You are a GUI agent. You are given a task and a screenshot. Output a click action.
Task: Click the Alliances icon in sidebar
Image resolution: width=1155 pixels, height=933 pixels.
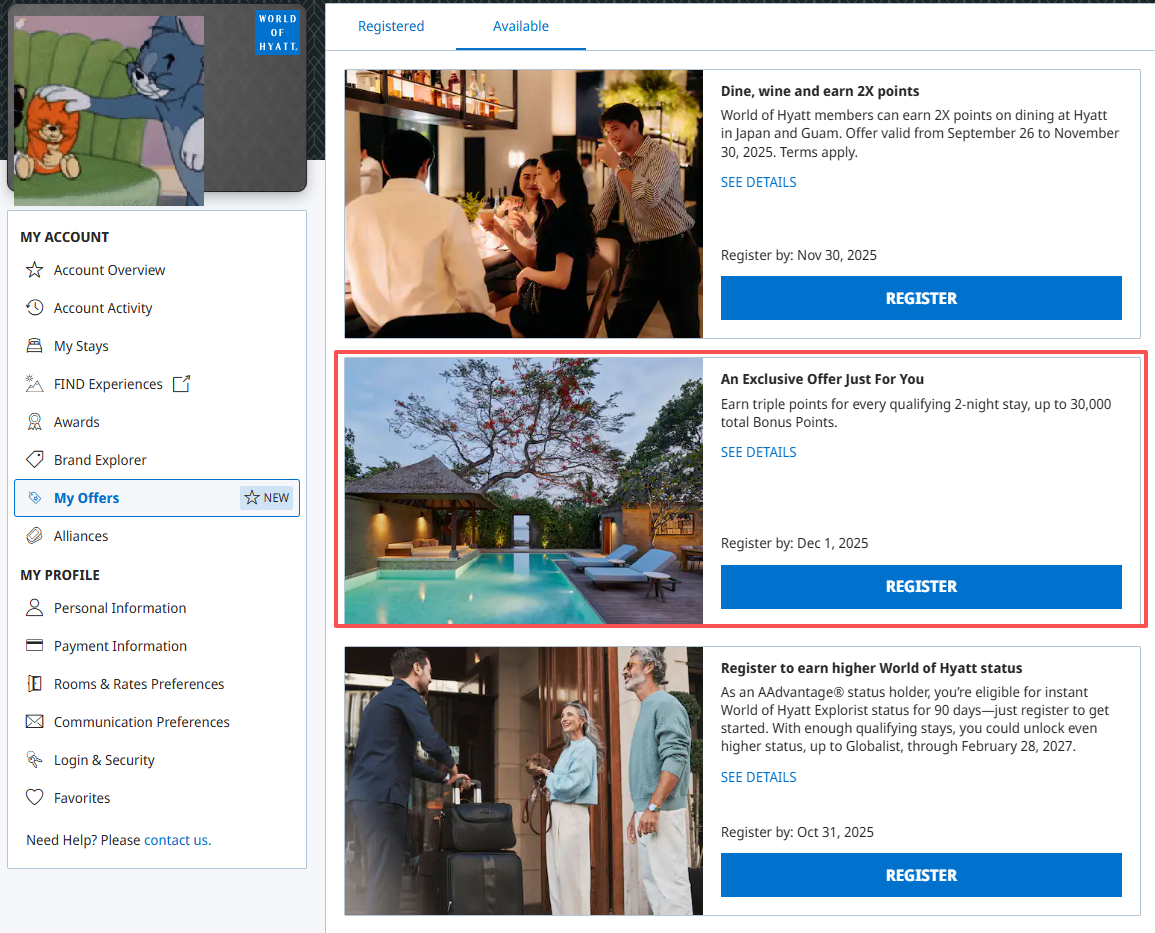35,536
